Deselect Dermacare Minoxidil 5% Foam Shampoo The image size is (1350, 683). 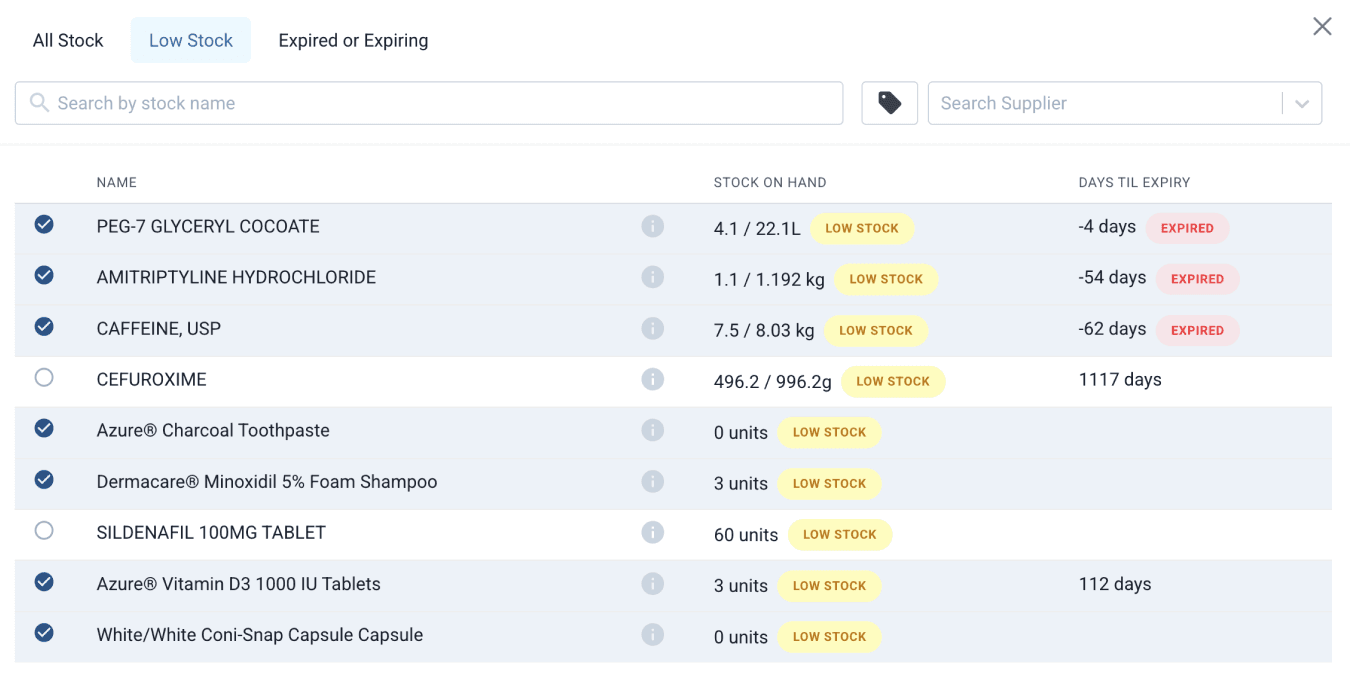[x=44, y=480]
